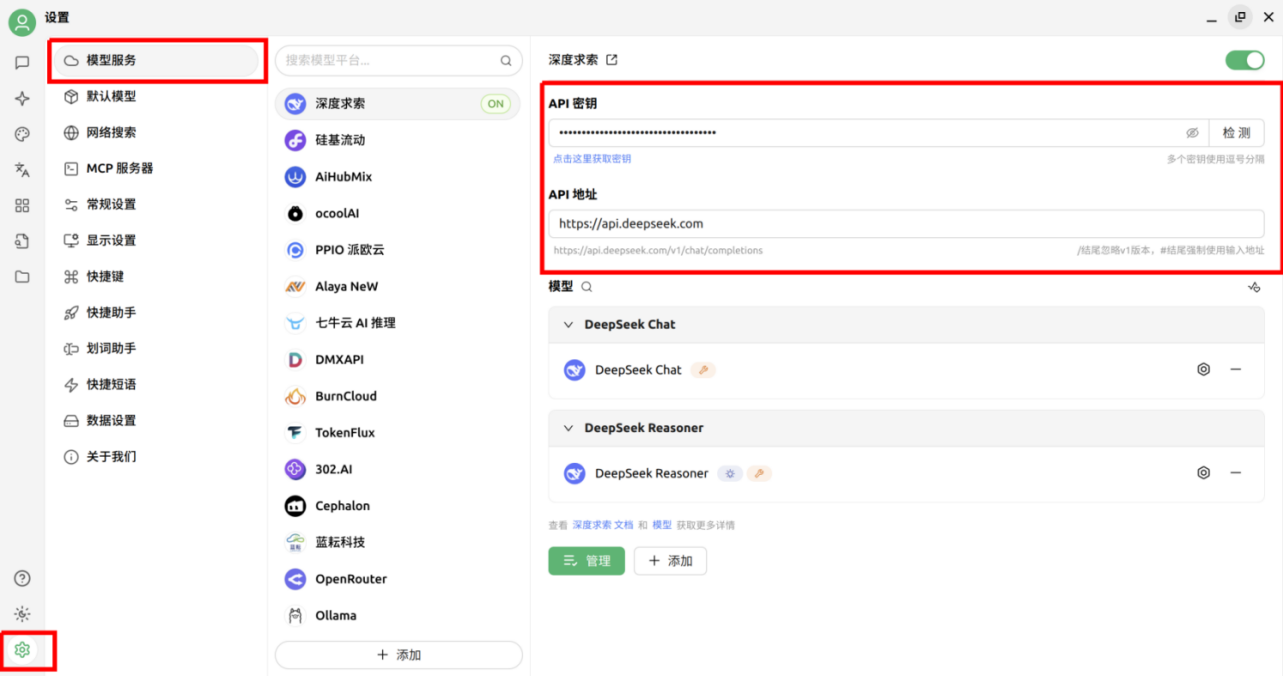Select the 深度求索 provider

point(398,104)
